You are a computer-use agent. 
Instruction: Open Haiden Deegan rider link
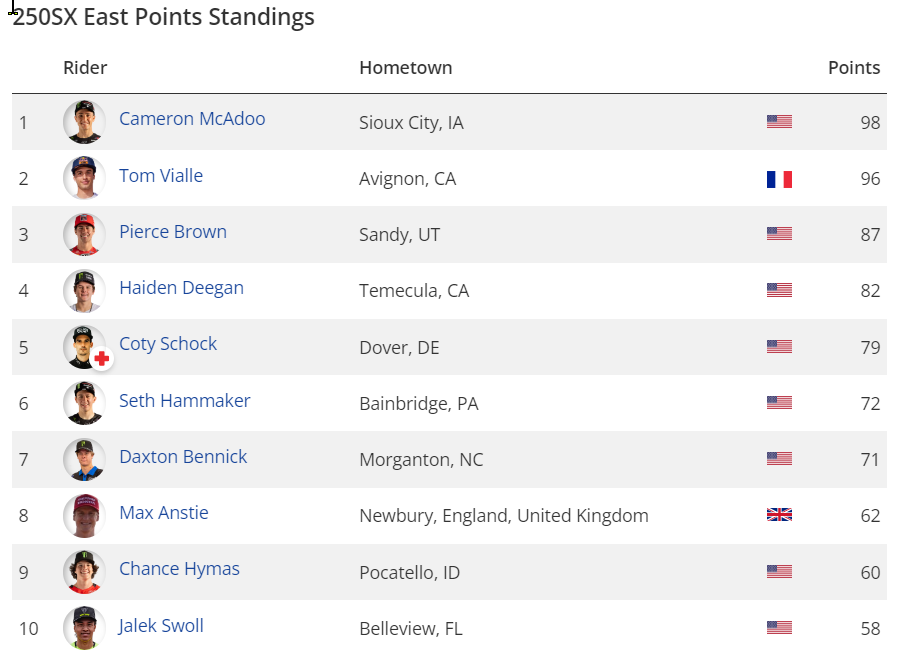[181, 288]
